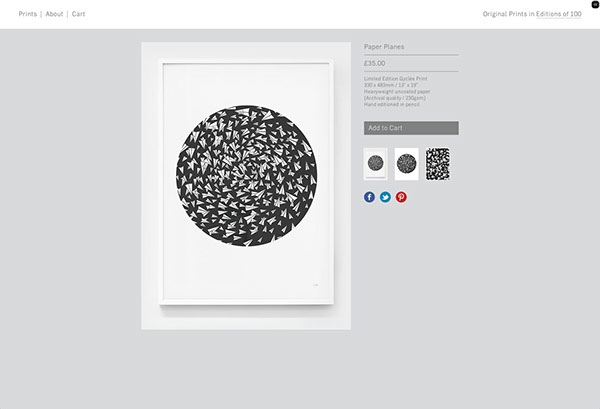Image resolution: width=600 pixels, height=409 pixels.
Task: Pin this print with Pinterest icon
Action: click(x=401, y=197)
